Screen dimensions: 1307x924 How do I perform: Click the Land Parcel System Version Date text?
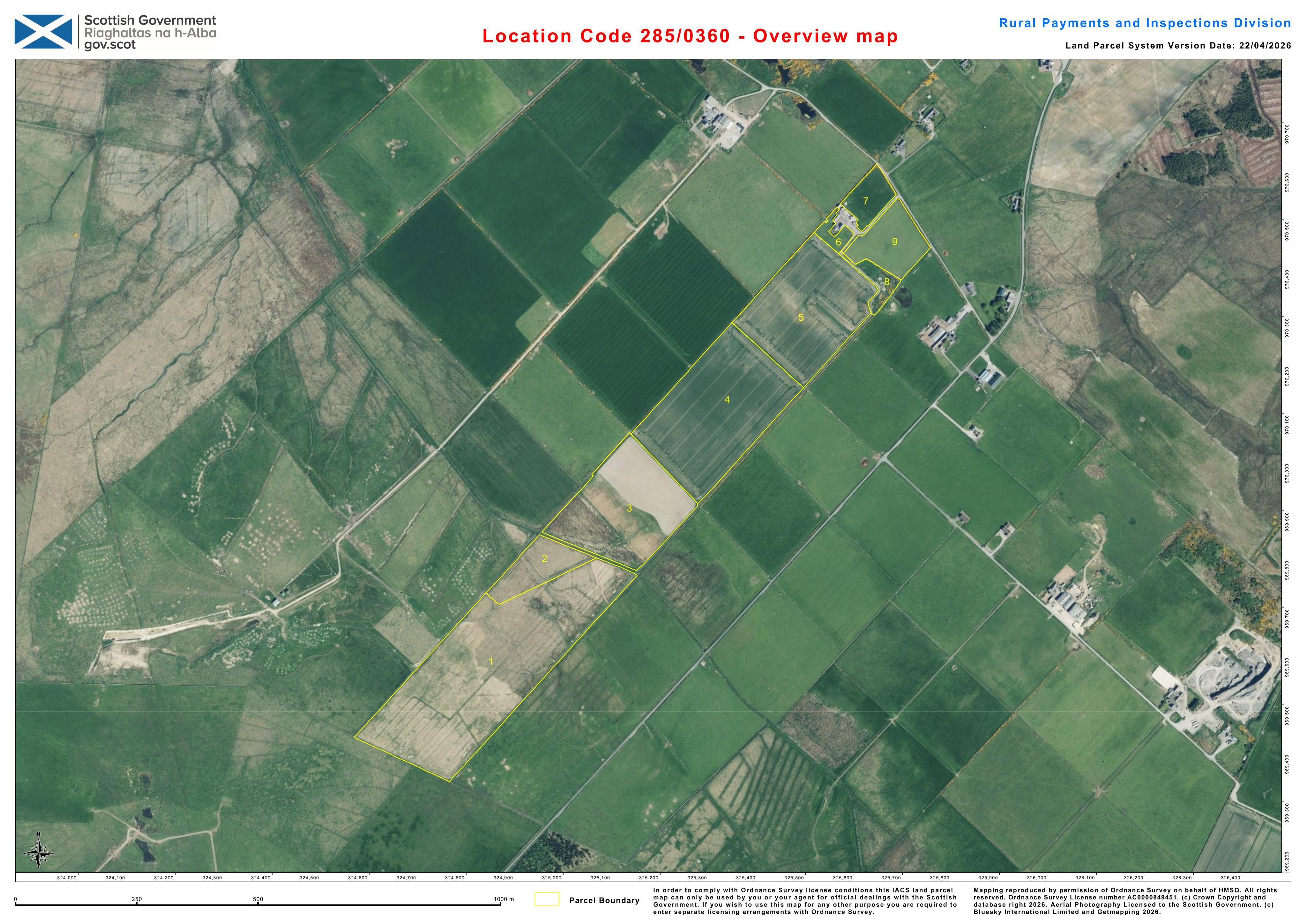click(x=1178, y=46)
